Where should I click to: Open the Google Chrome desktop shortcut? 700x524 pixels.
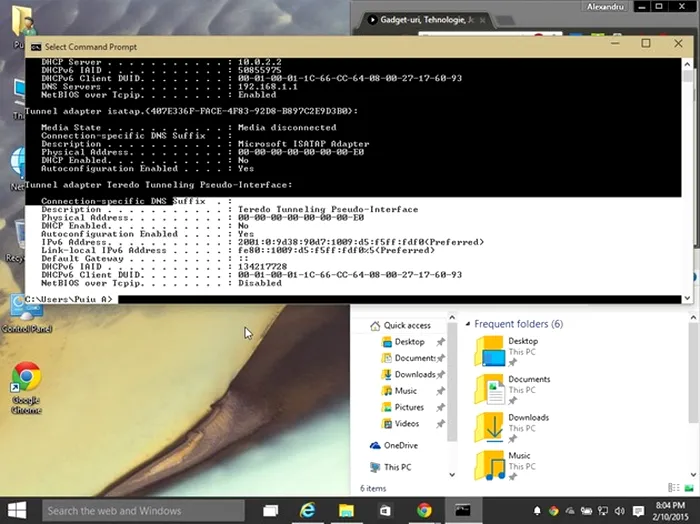coord(26,387)
